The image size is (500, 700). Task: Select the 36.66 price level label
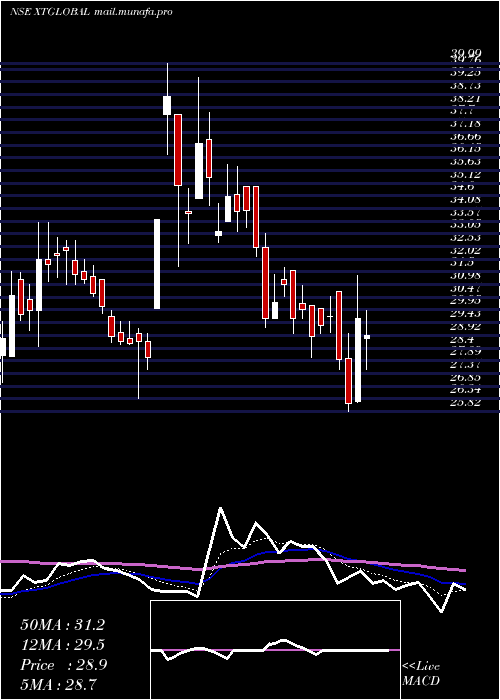click(465, 136)
